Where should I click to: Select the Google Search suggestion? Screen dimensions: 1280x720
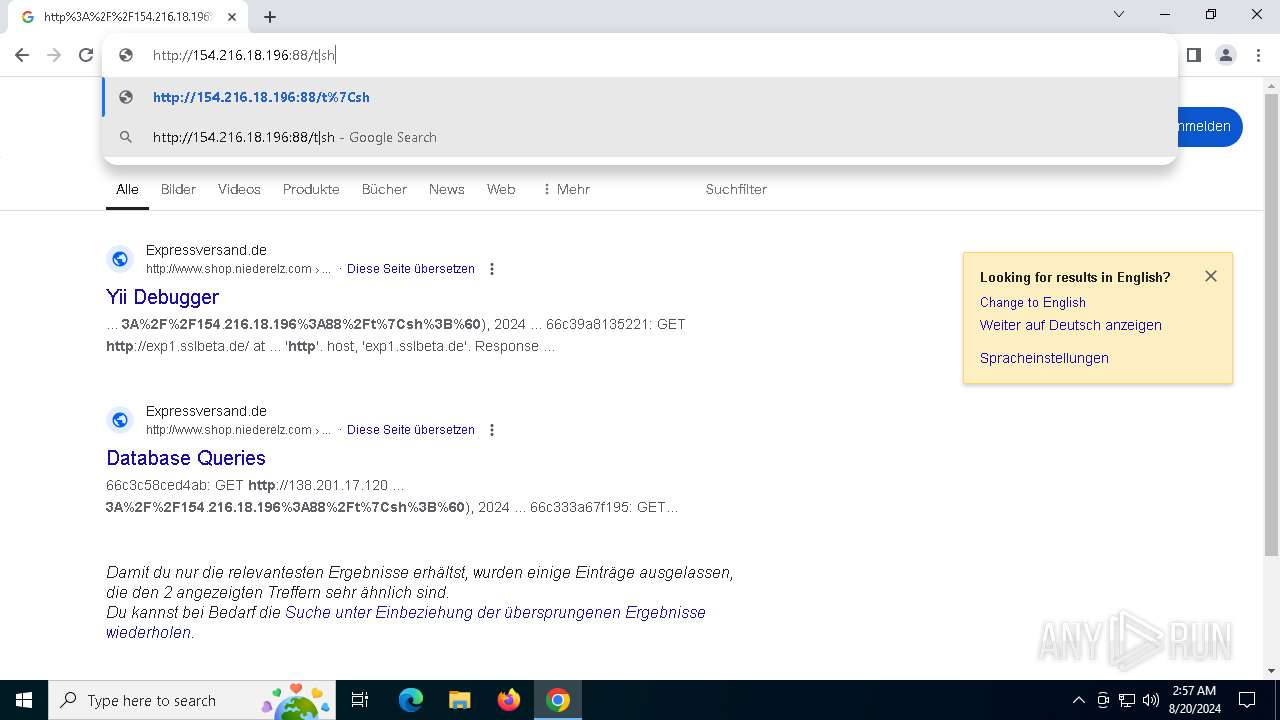(x=640, y=137)
